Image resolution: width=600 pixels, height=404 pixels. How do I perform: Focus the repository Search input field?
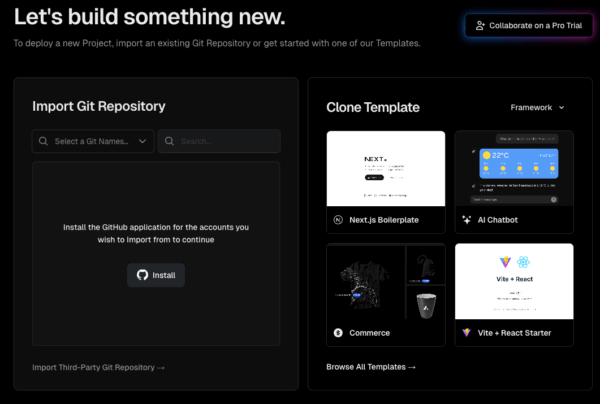[x=219, y=141]
